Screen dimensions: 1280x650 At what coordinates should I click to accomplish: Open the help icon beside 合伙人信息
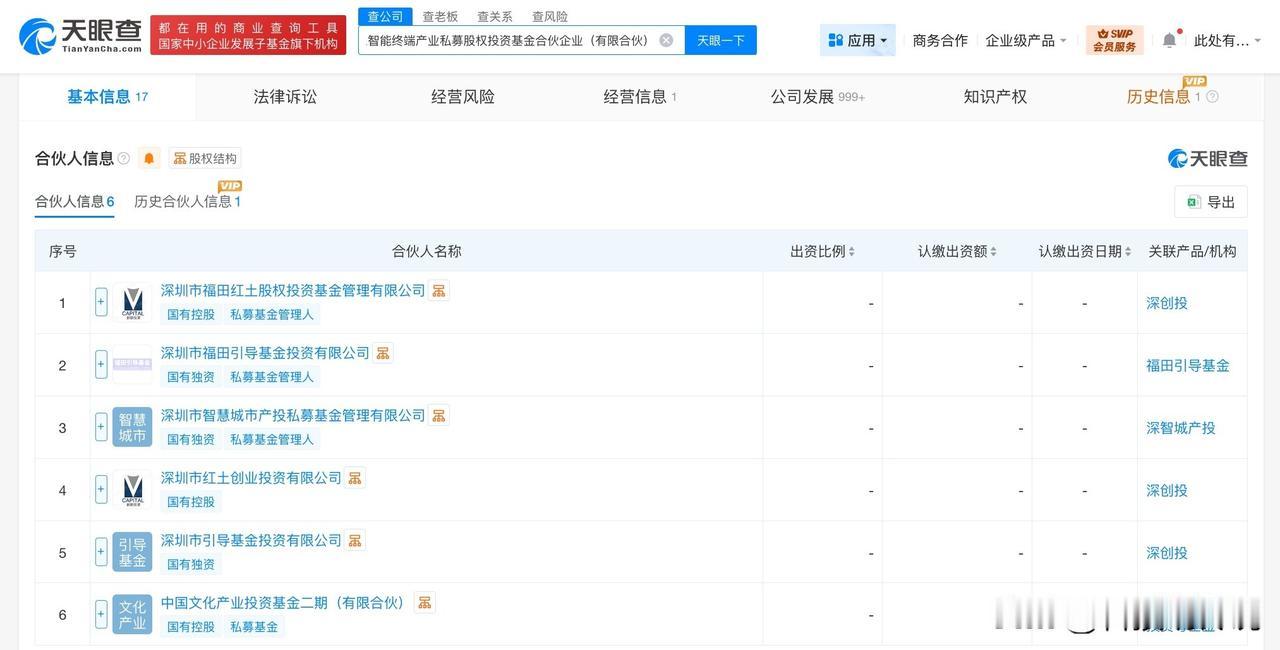click(124, 158)
